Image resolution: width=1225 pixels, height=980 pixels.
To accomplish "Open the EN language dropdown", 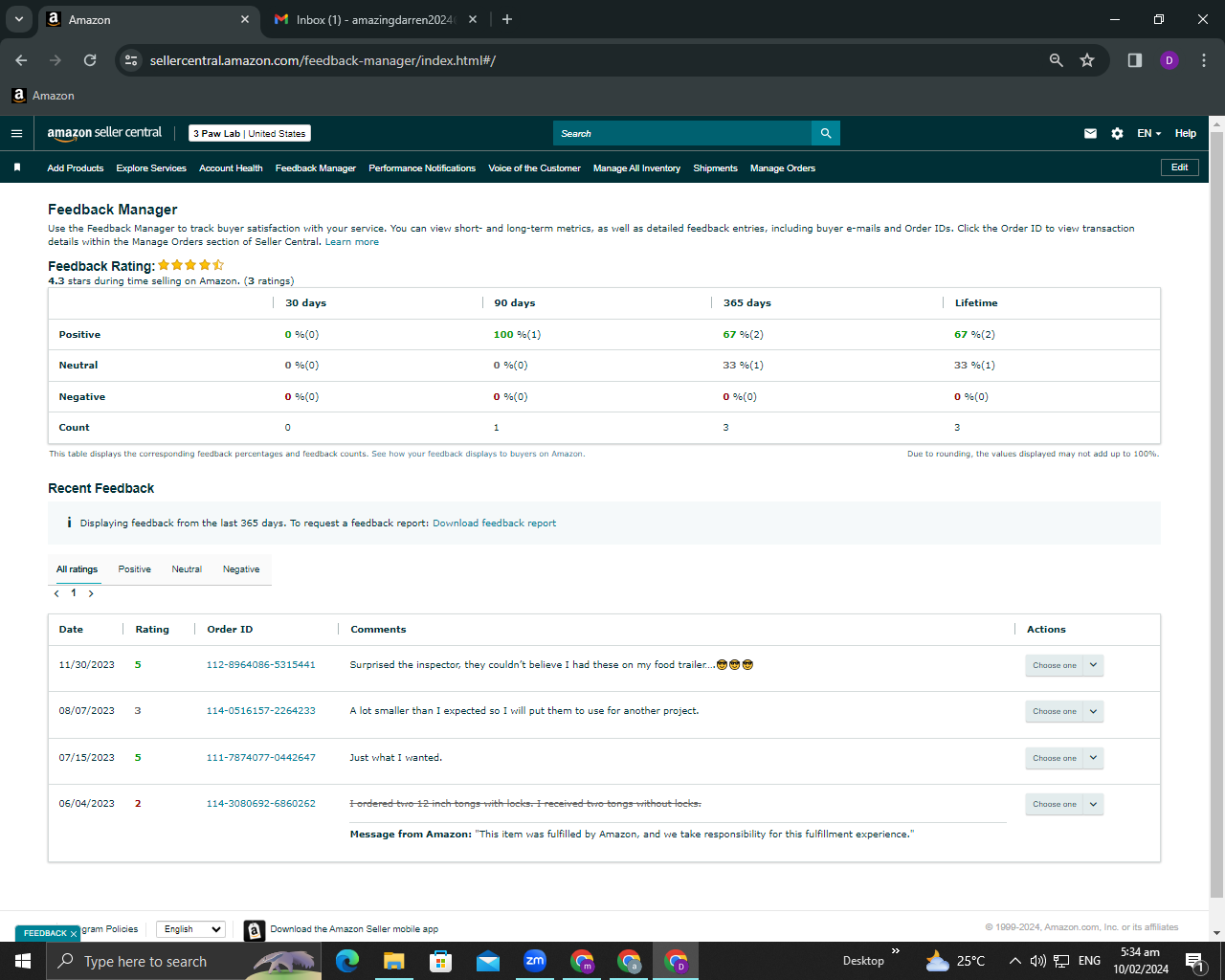I will click(1148, 133).
